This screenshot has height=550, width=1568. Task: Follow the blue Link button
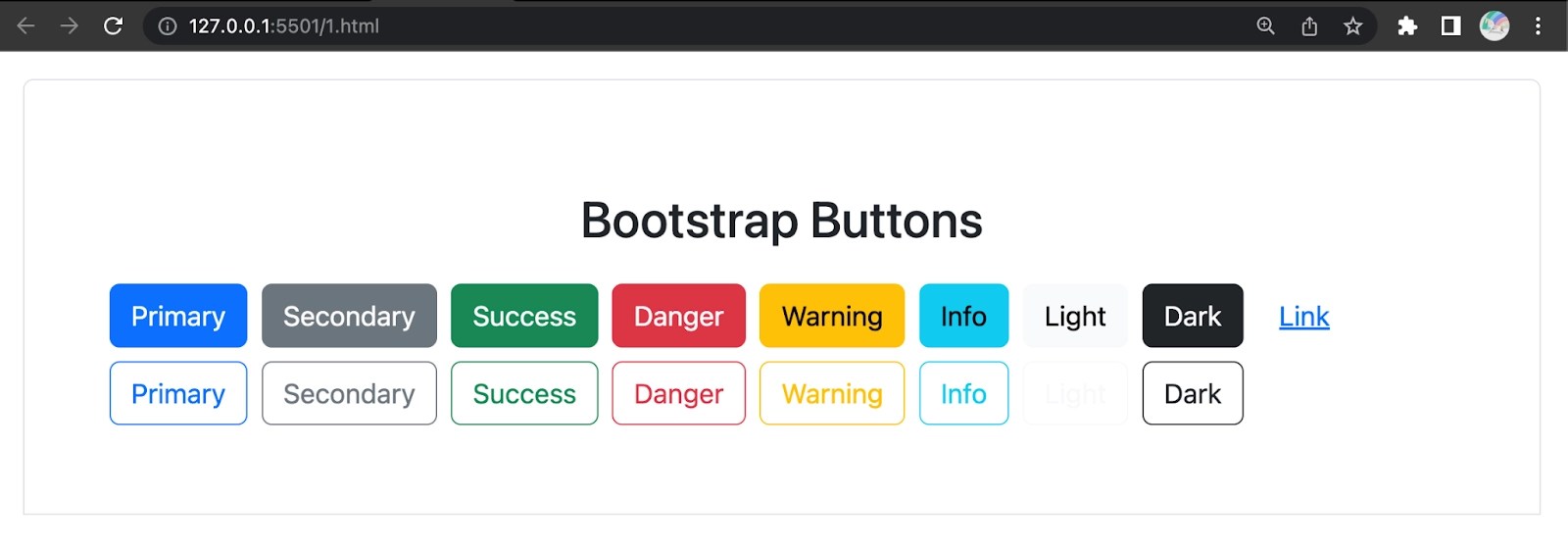click(1304, 316)
